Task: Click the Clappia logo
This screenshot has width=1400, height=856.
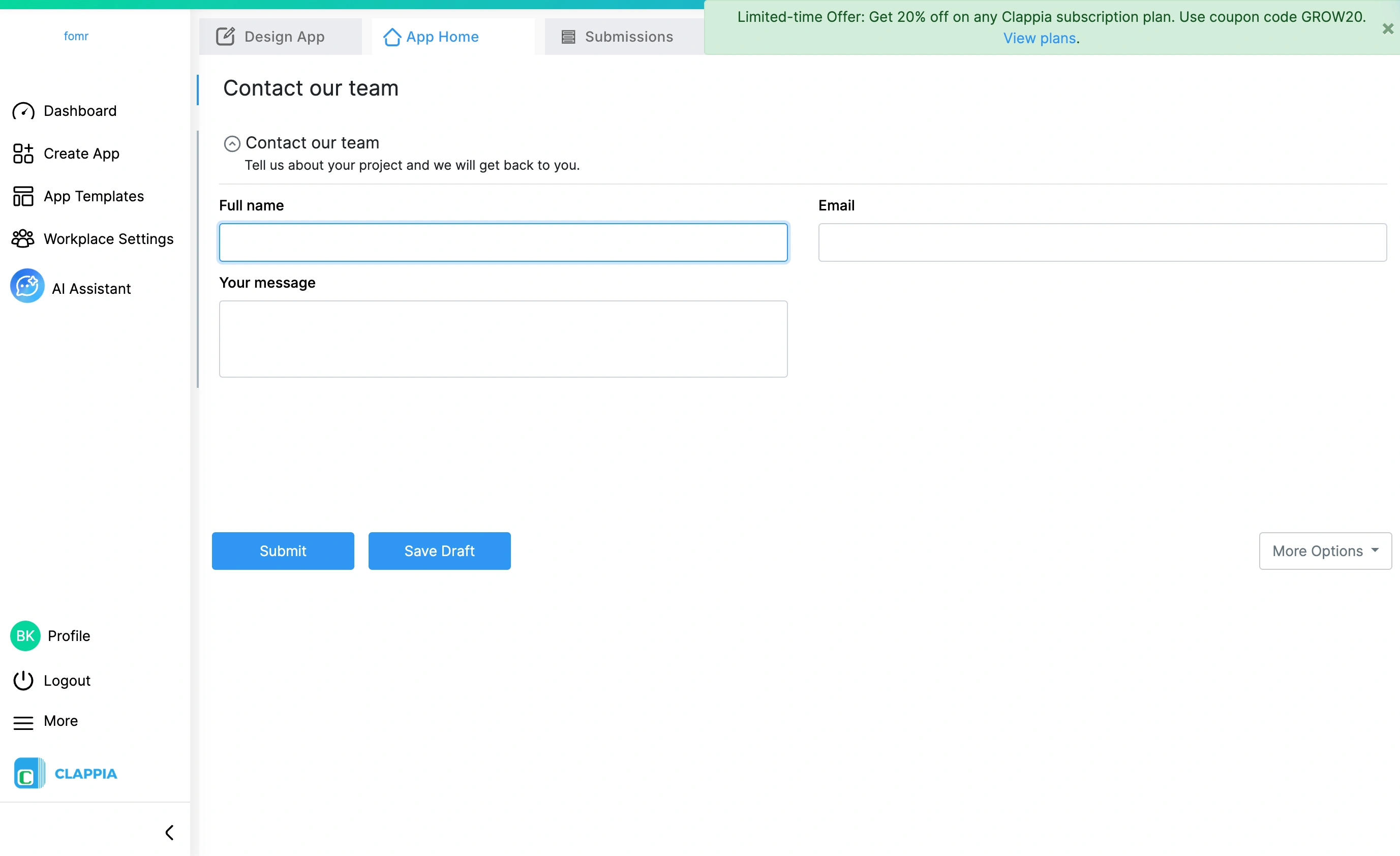Action: pyautogui.click(x=29, y=773)
